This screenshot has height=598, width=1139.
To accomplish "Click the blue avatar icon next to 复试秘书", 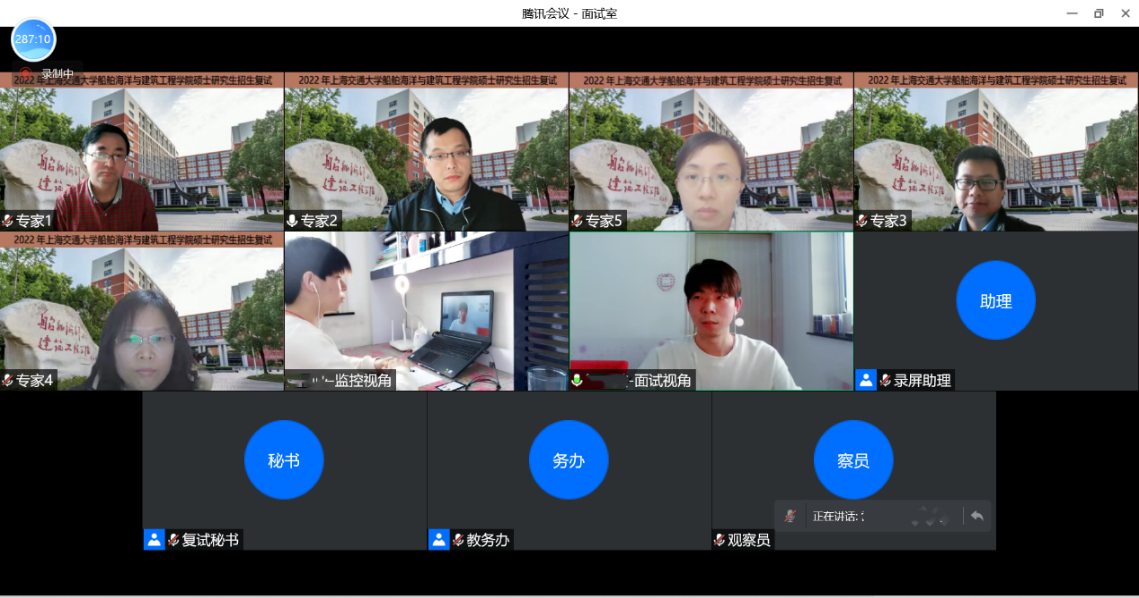I will [152, 539].
